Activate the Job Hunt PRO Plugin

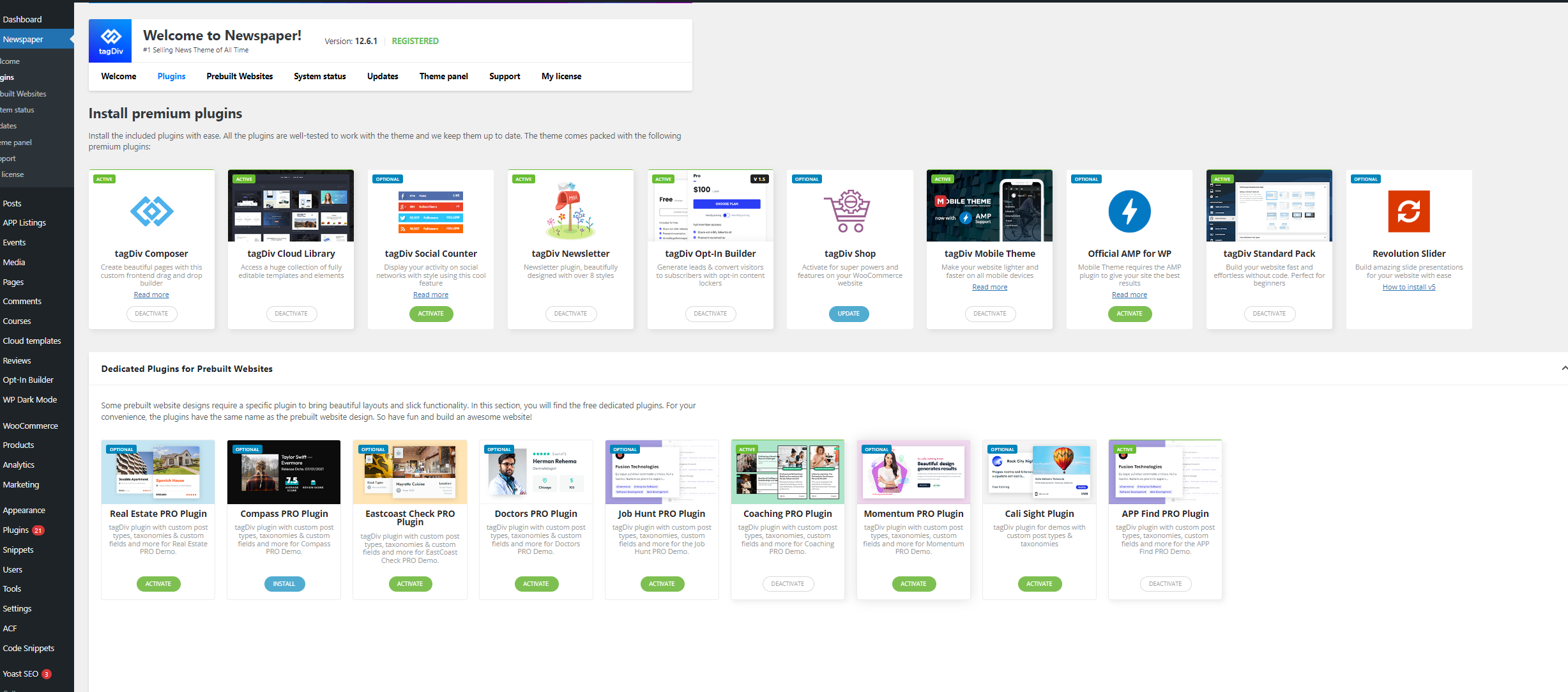662,584
